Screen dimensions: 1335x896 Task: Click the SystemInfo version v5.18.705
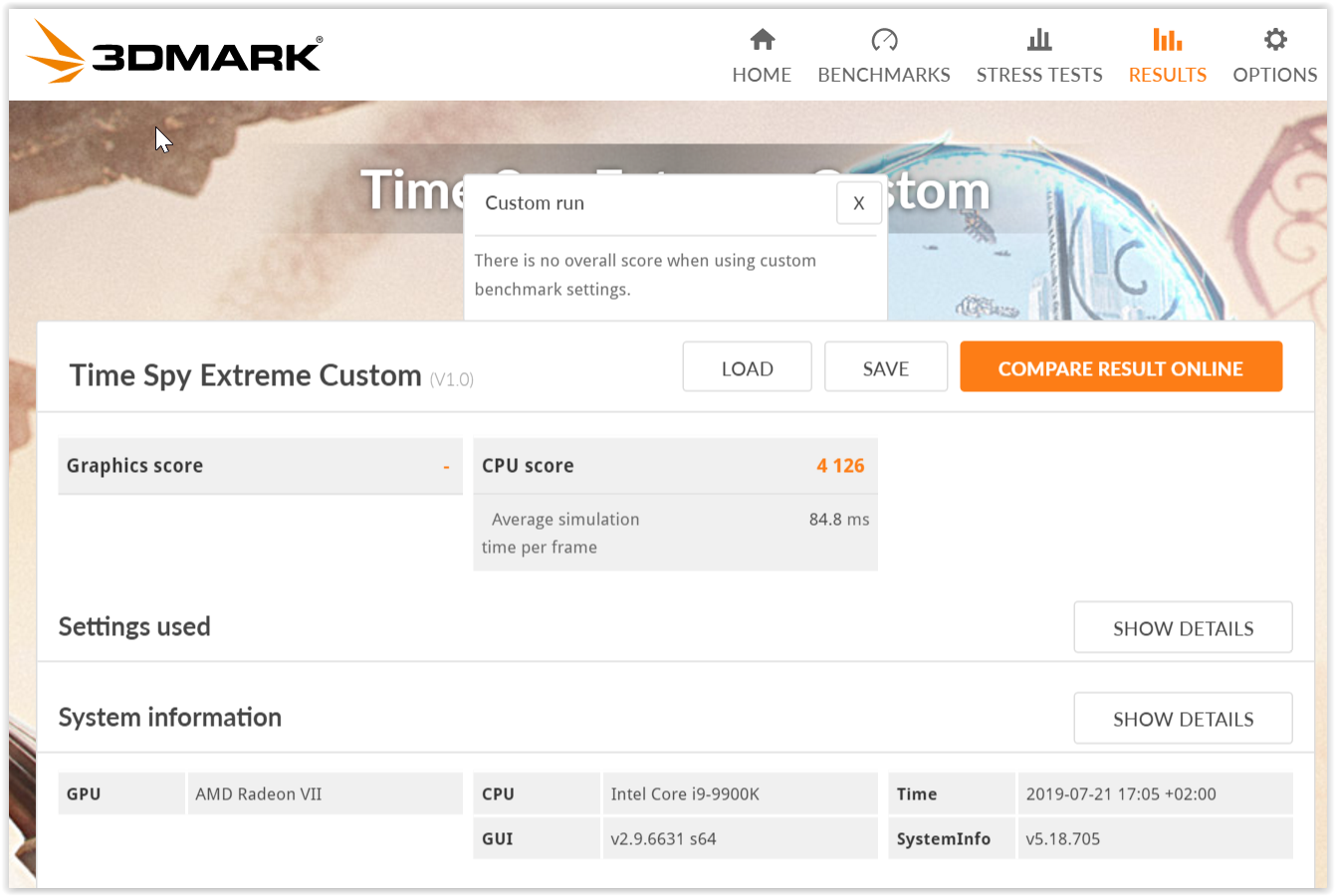[1062, 839]
